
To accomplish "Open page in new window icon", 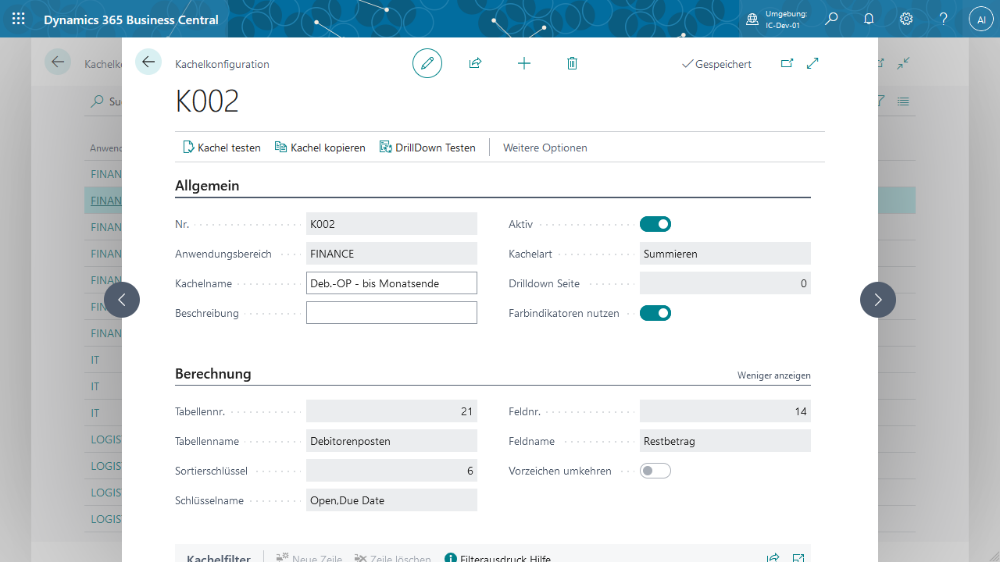I will (787, 63).
